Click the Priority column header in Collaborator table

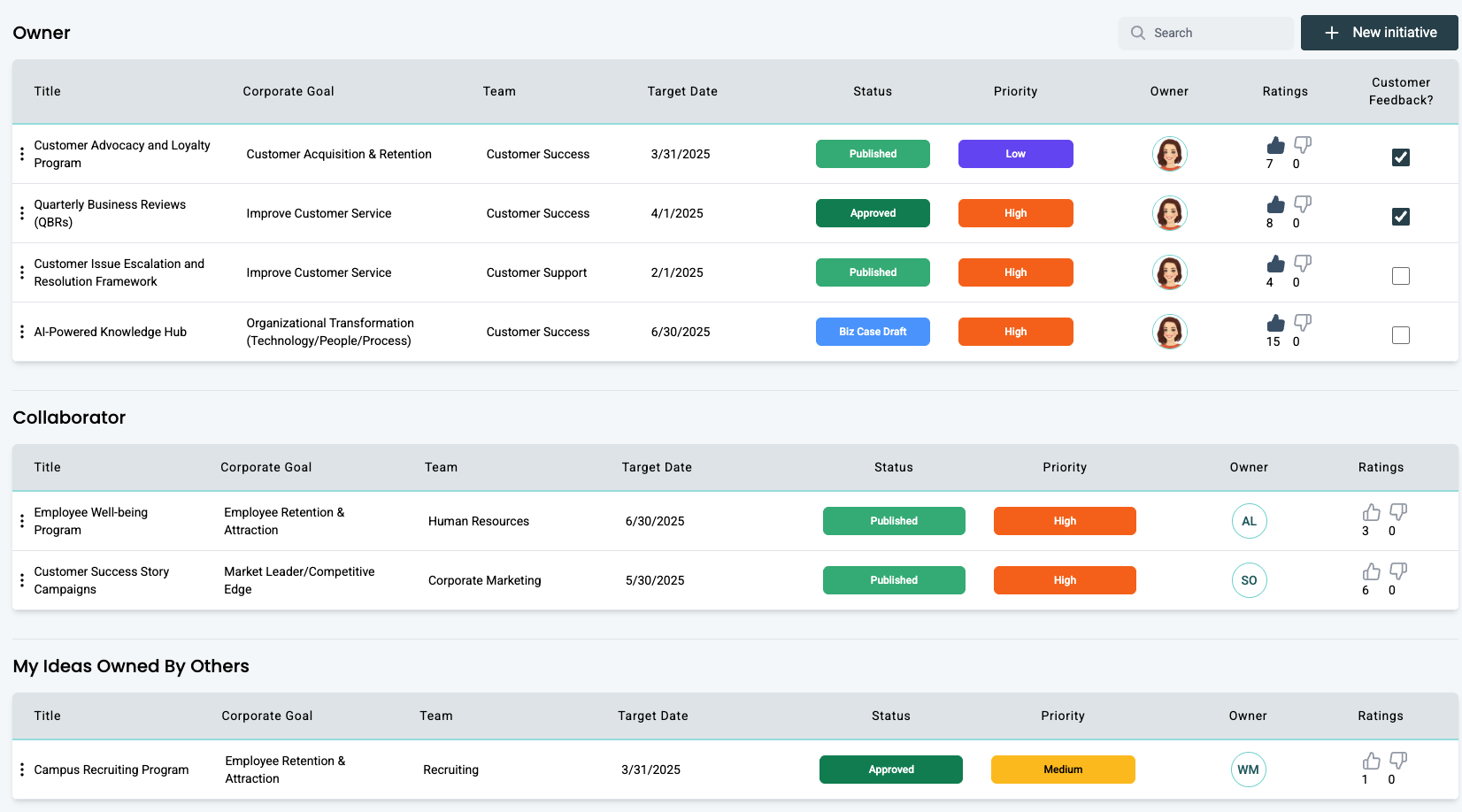1064,467
